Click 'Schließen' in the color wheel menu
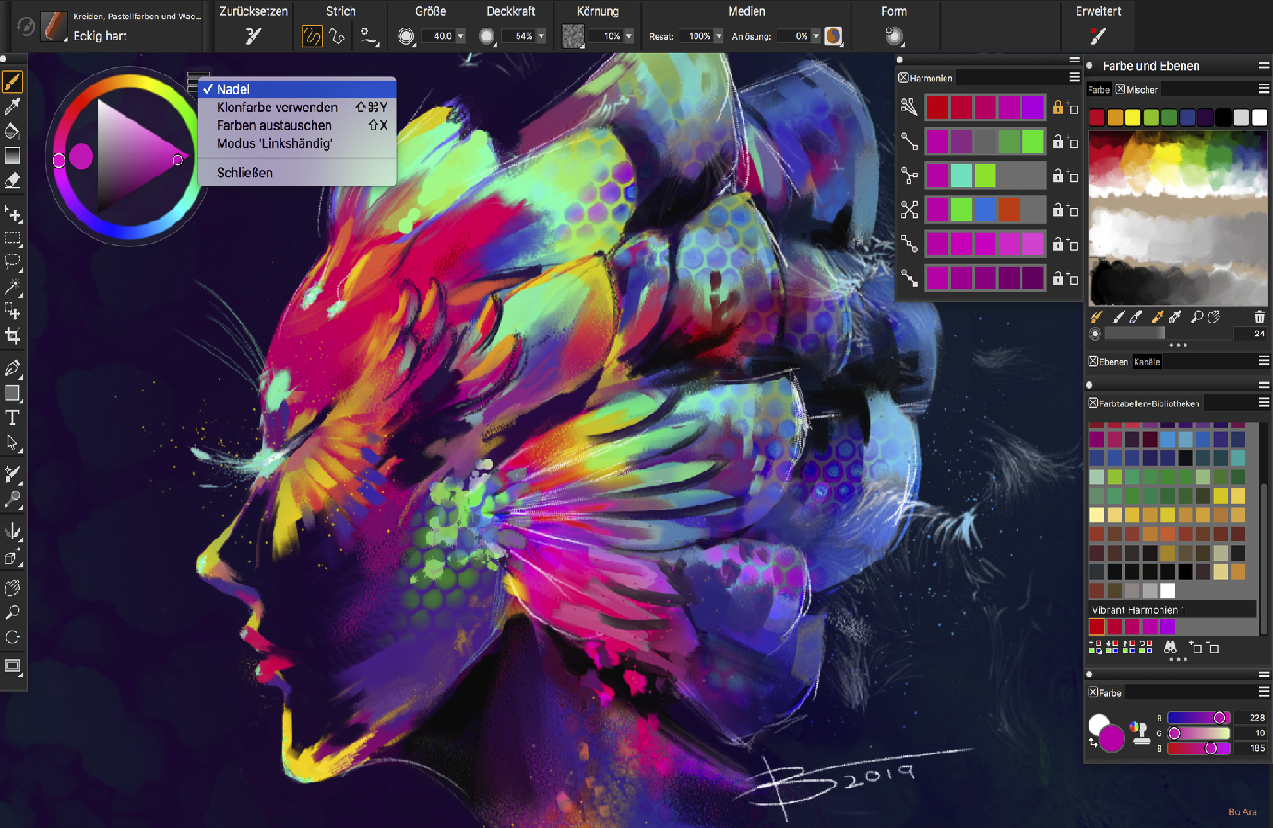This screenshot has width=1273, height=828. 245,172
